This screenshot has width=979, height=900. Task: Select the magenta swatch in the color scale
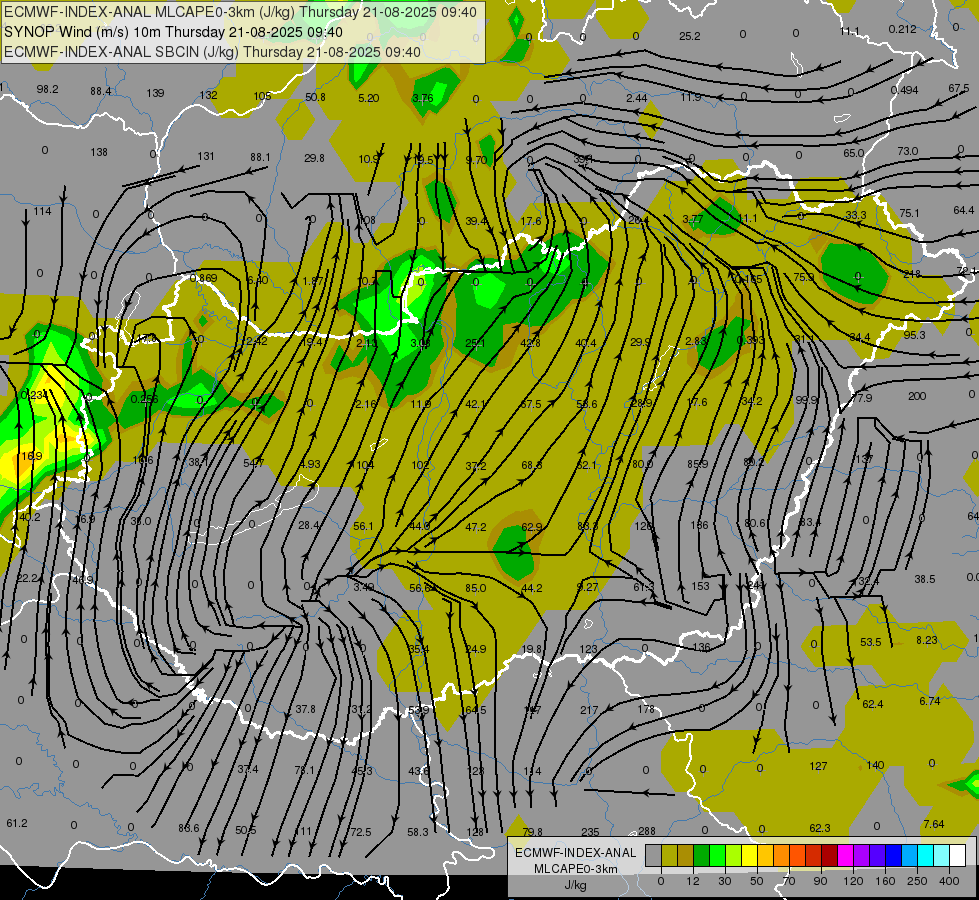(x=845, y=855)
